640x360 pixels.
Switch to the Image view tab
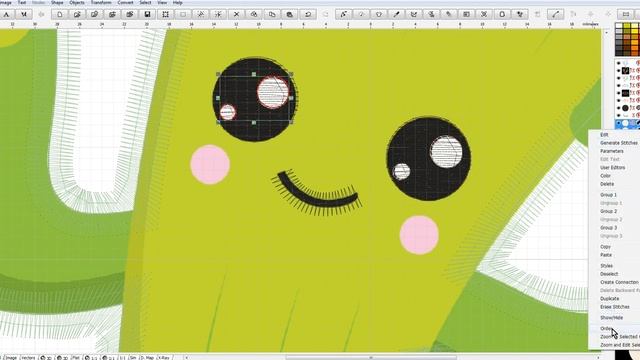[10, 357]
